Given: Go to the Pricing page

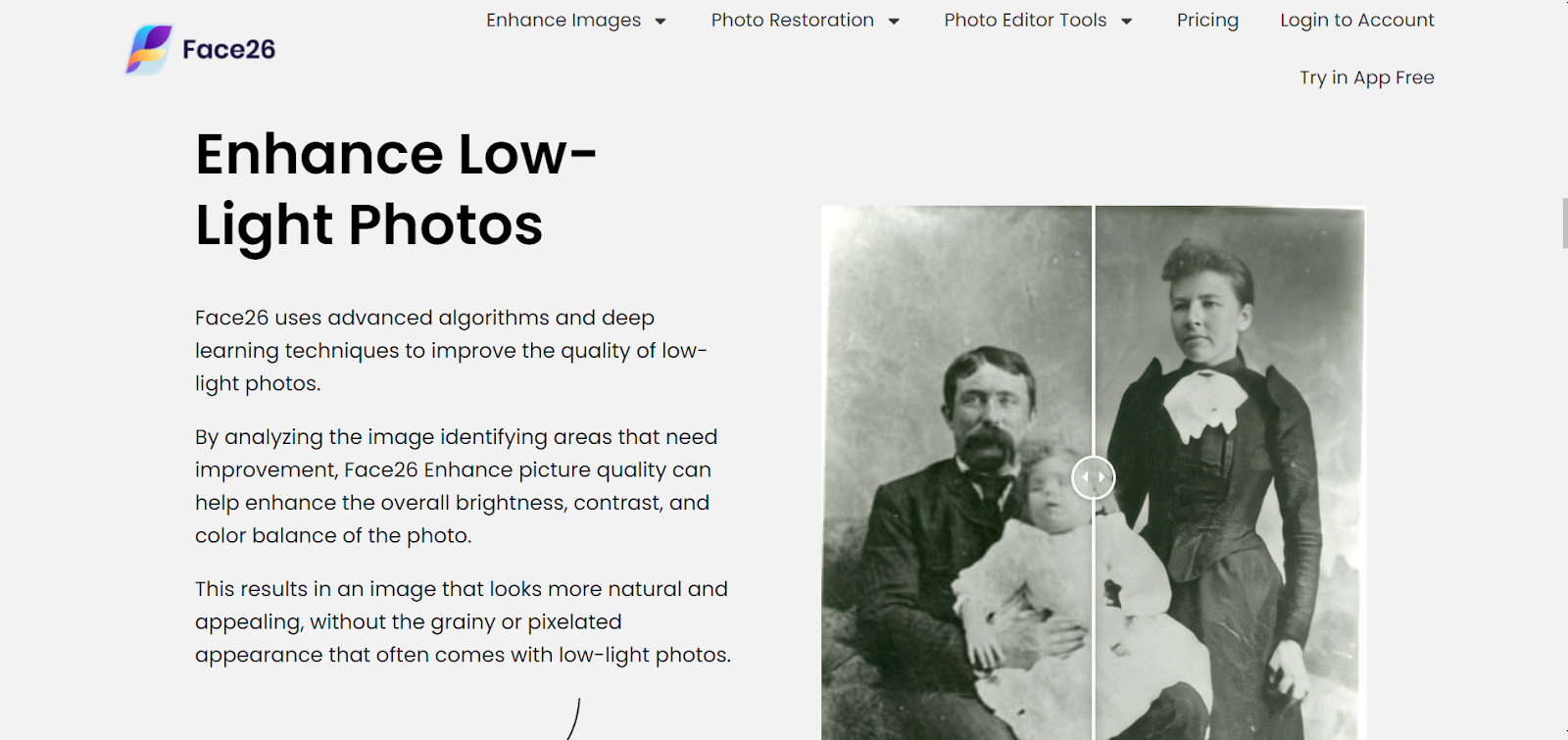Looking at the screenshot, I should (x=1207, y=21).
